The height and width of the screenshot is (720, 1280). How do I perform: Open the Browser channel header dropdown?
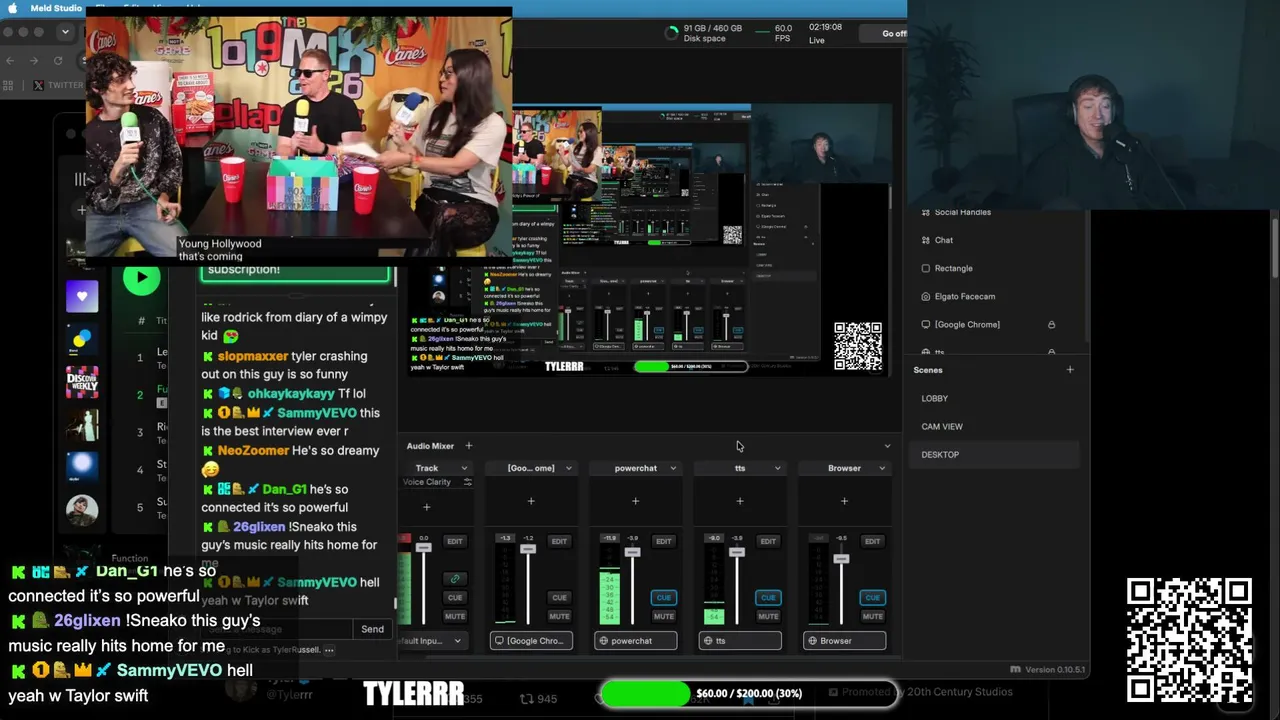881,468
